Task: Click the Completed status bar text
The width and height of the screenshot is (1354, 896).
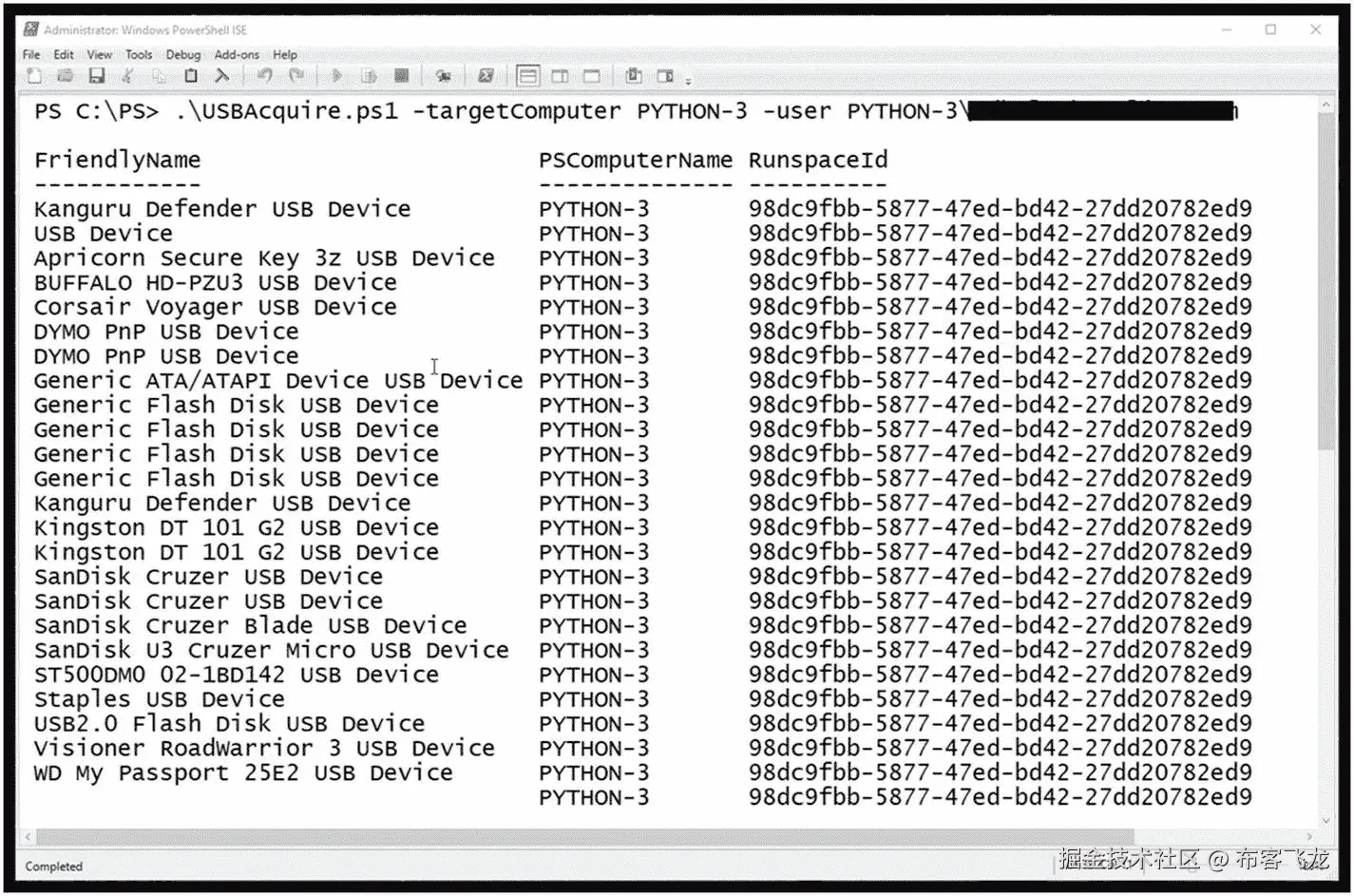Action: click(54, 867)
